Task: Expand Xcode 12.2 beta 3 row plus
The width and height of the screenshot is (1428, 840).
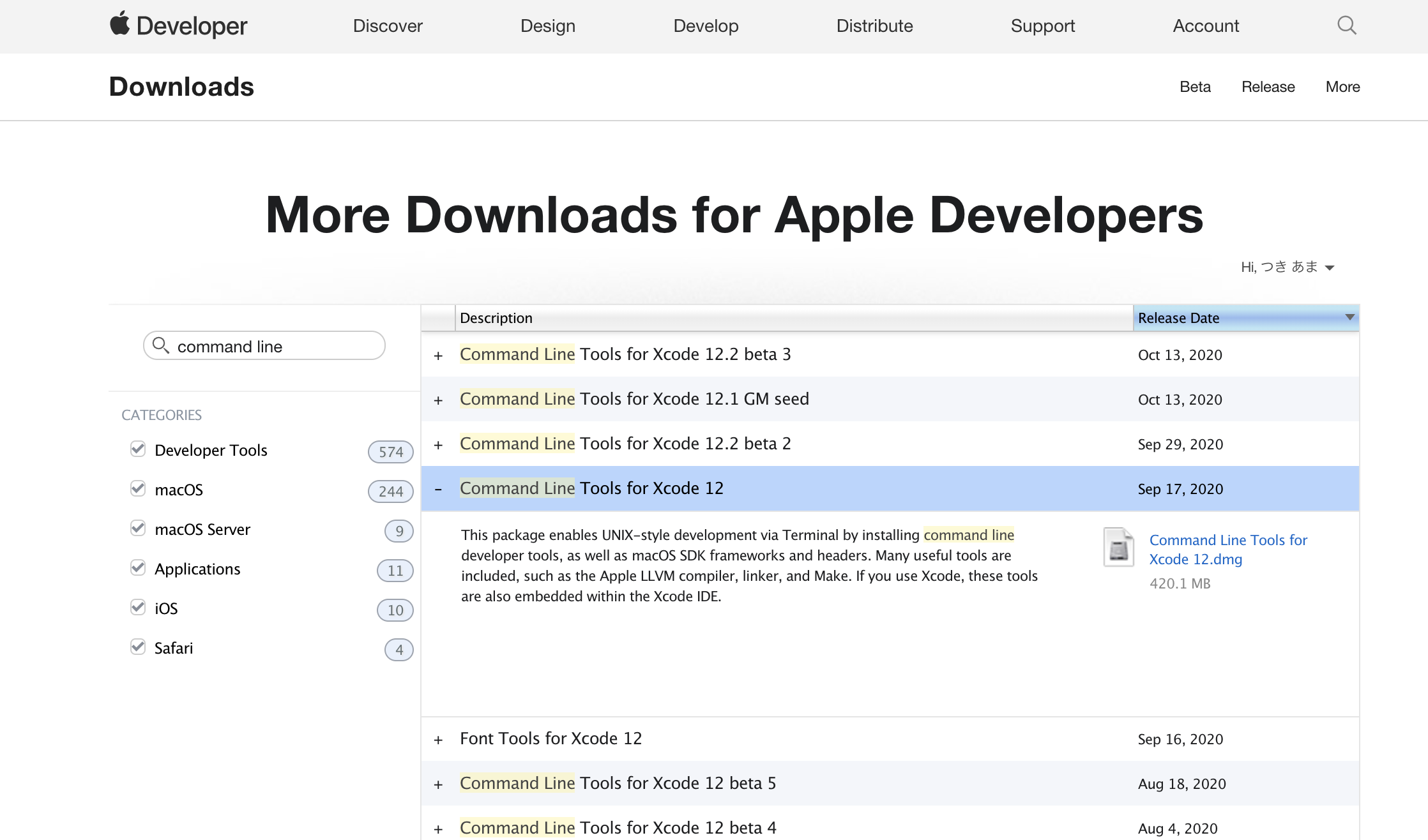Action: tap(438, 356)
